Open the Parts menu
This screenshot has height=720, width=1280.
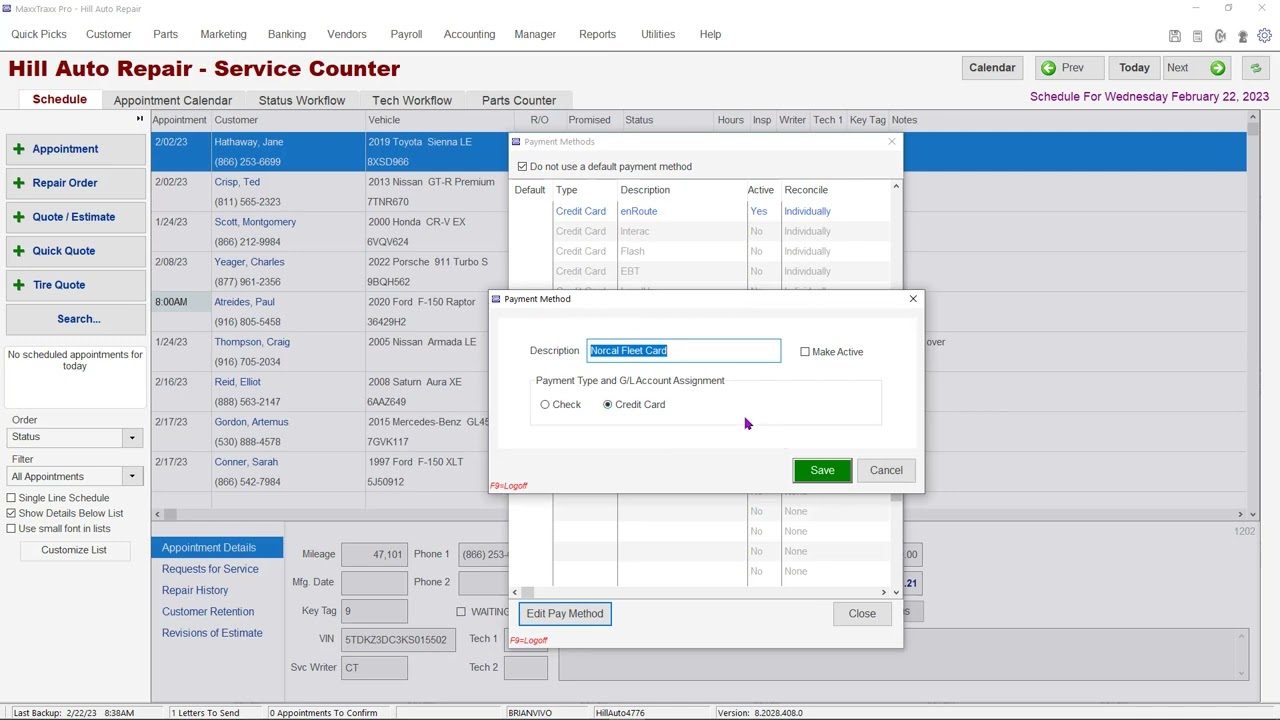click(x=165, y=34)
